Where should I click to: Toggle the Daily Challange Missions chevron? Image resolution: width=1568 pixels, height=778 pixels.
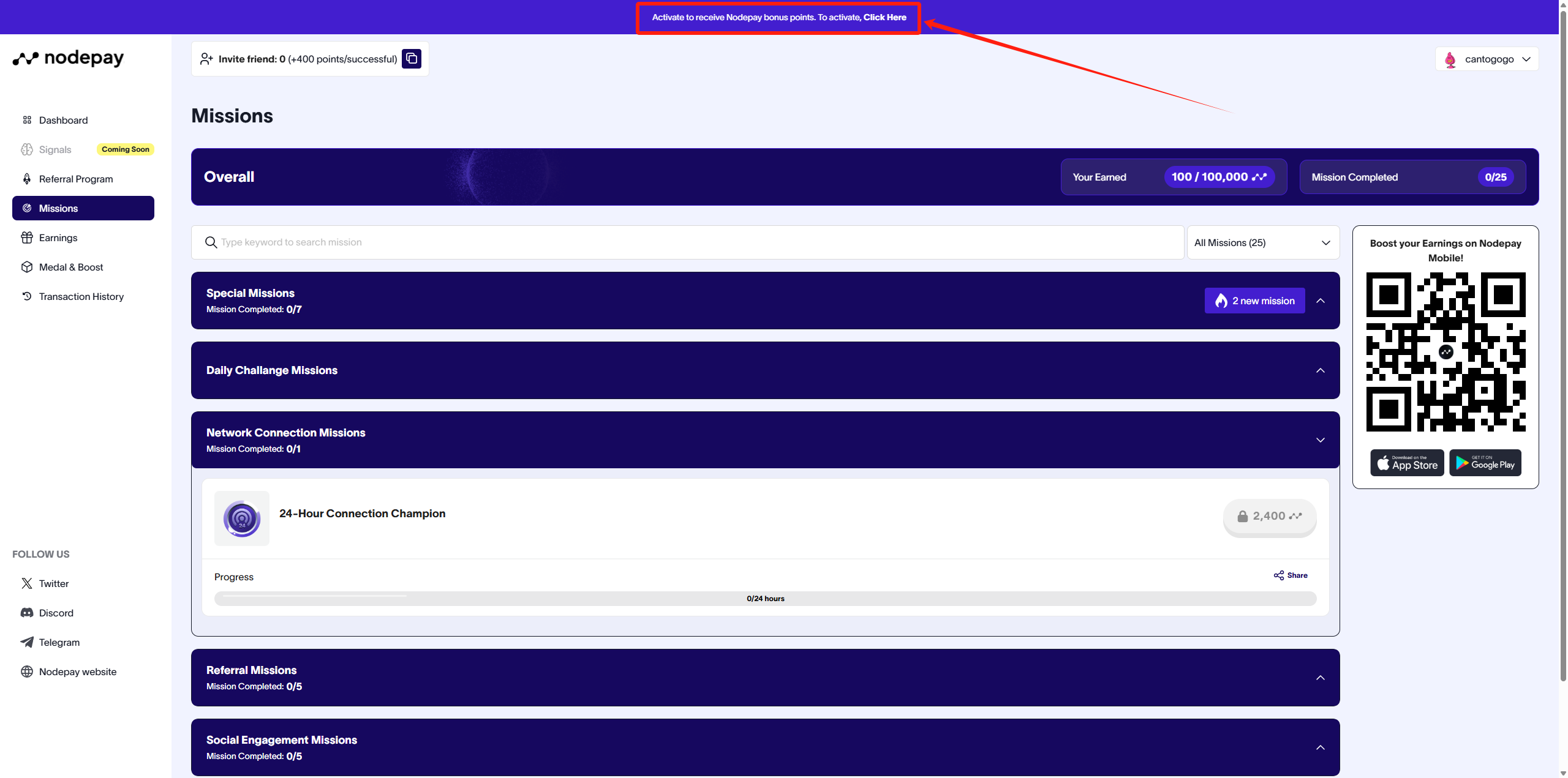[1321, 370]
